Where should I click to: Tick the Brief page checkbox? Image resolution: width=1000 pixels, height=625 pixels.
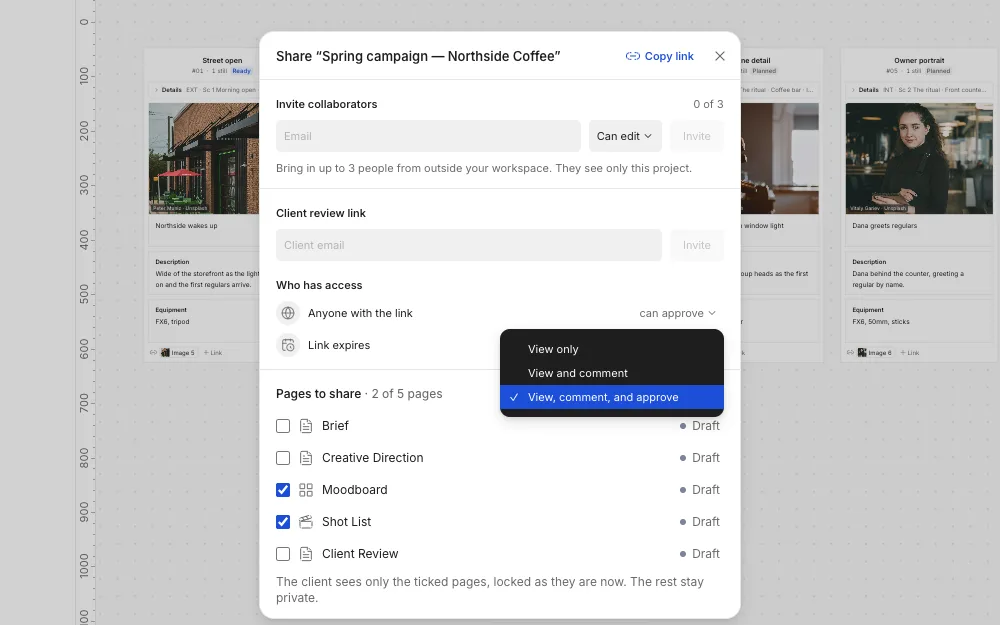pos(283,426)
